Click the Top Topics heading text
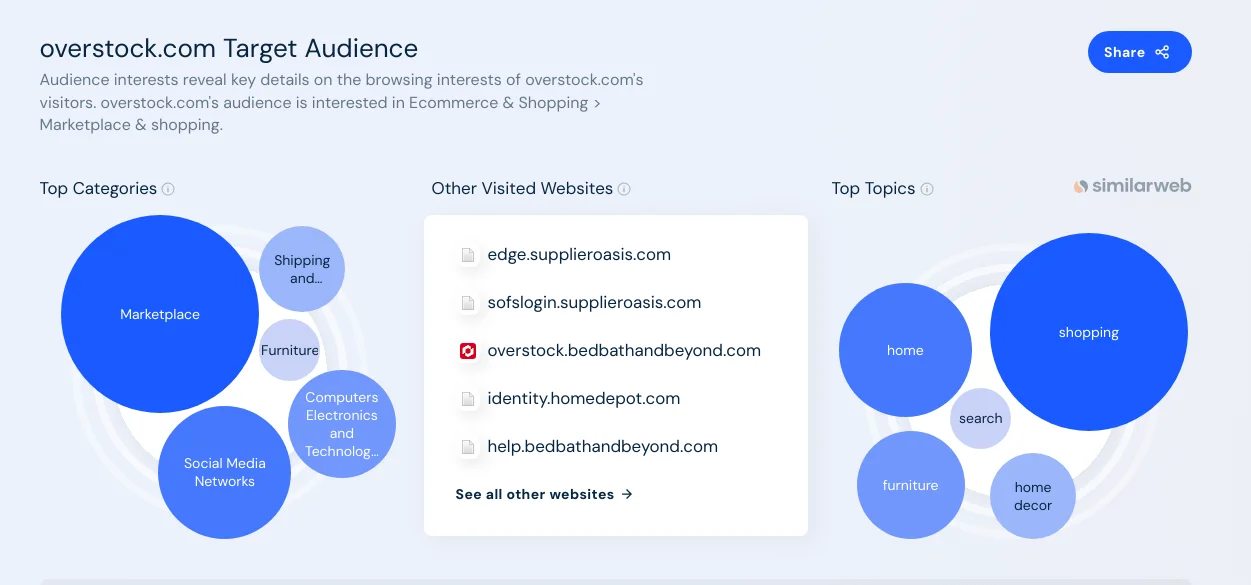Screen dimensions: 1251x585 point(873,188)
